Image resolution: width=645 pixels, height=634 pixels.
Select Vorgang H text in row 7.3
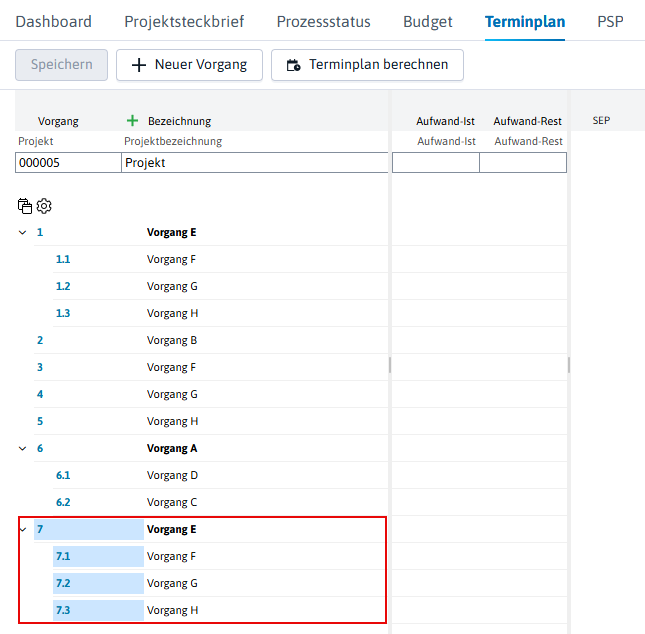172,611
